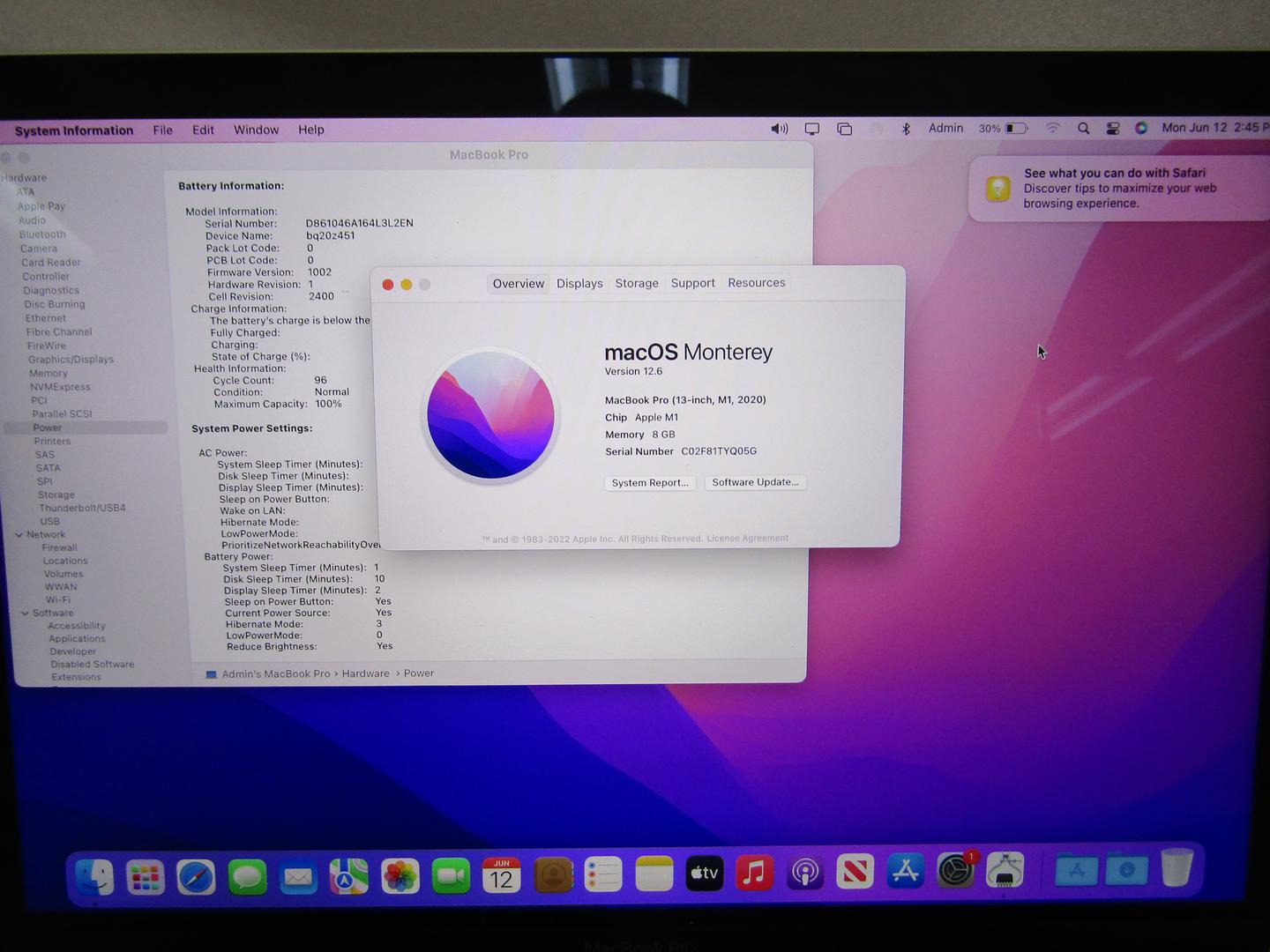This screenshot has height=952, width=1270.
Task: Click the System Report button
Action: coord(650,483)
